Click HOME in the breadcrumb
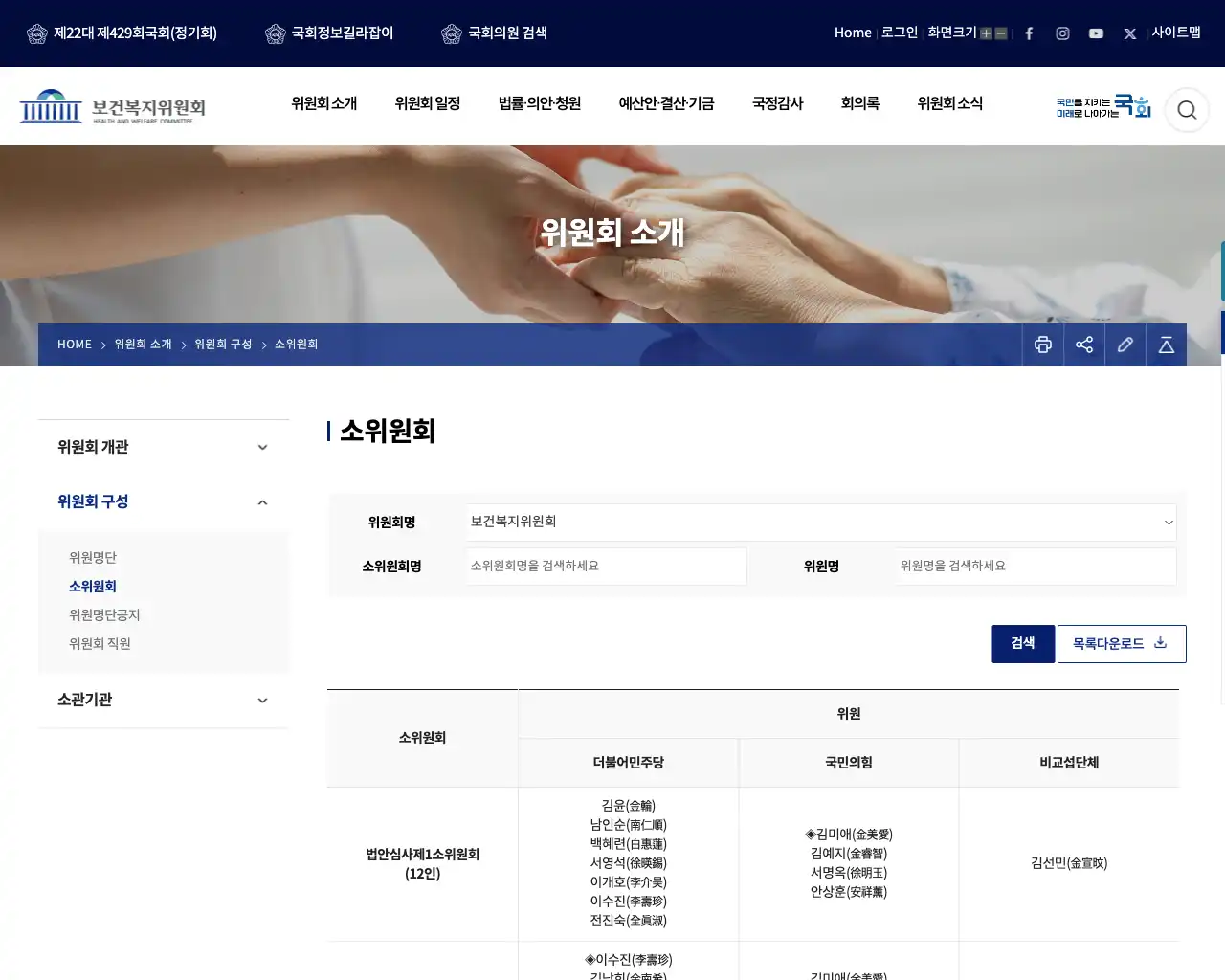Image resolution: width=1225 pixels, height=980 pixels. click(75, 345)
